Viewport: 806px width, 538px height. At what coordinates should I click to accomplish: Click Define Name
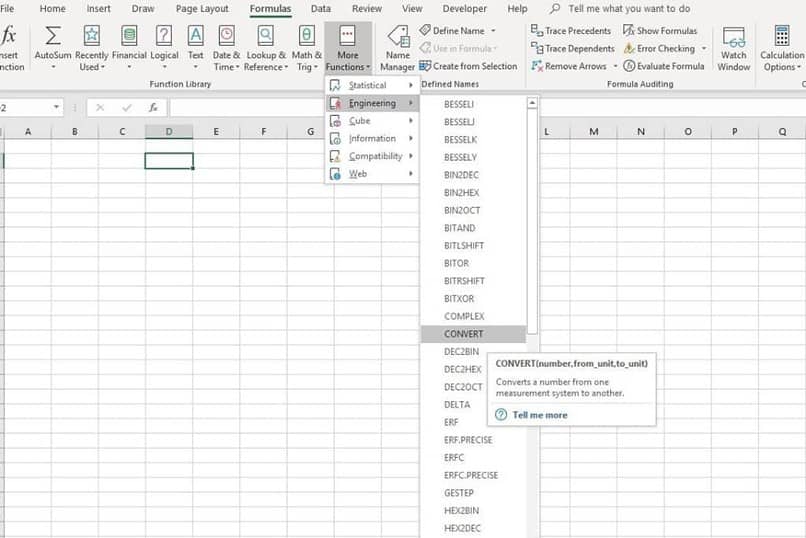click(452, 31)
